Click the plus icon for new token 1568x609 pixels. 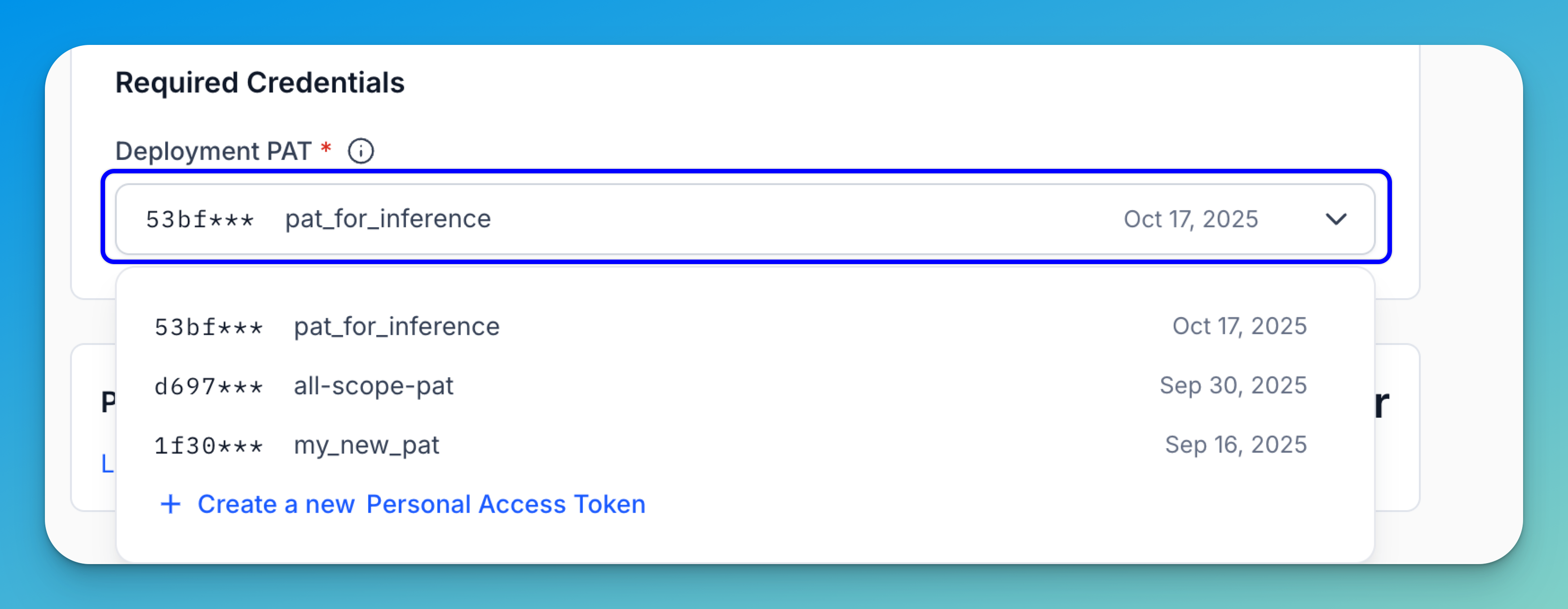pos(171,504)
